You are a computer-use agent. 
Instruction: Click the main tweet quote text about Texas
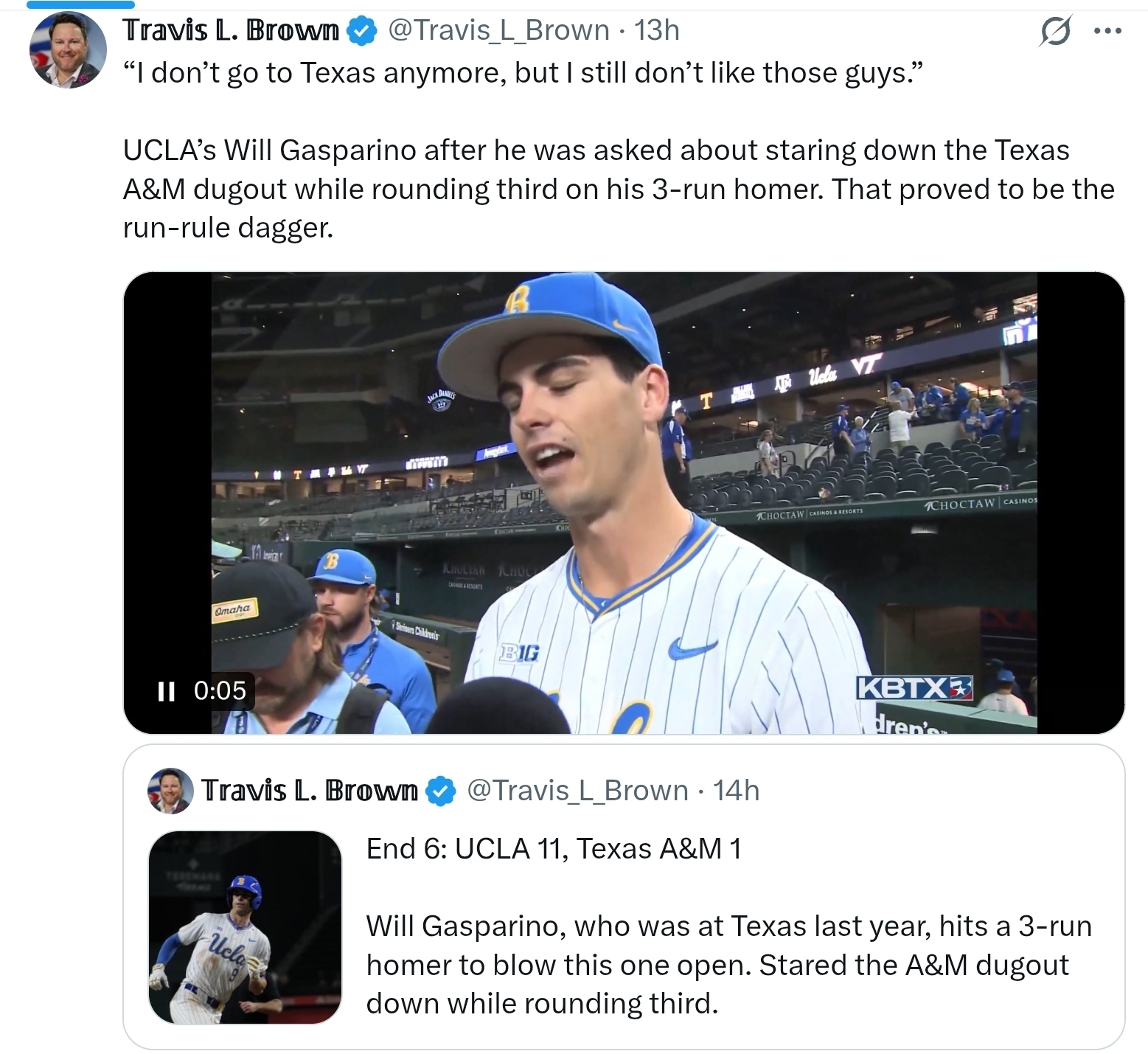click(x=522, y=73)
